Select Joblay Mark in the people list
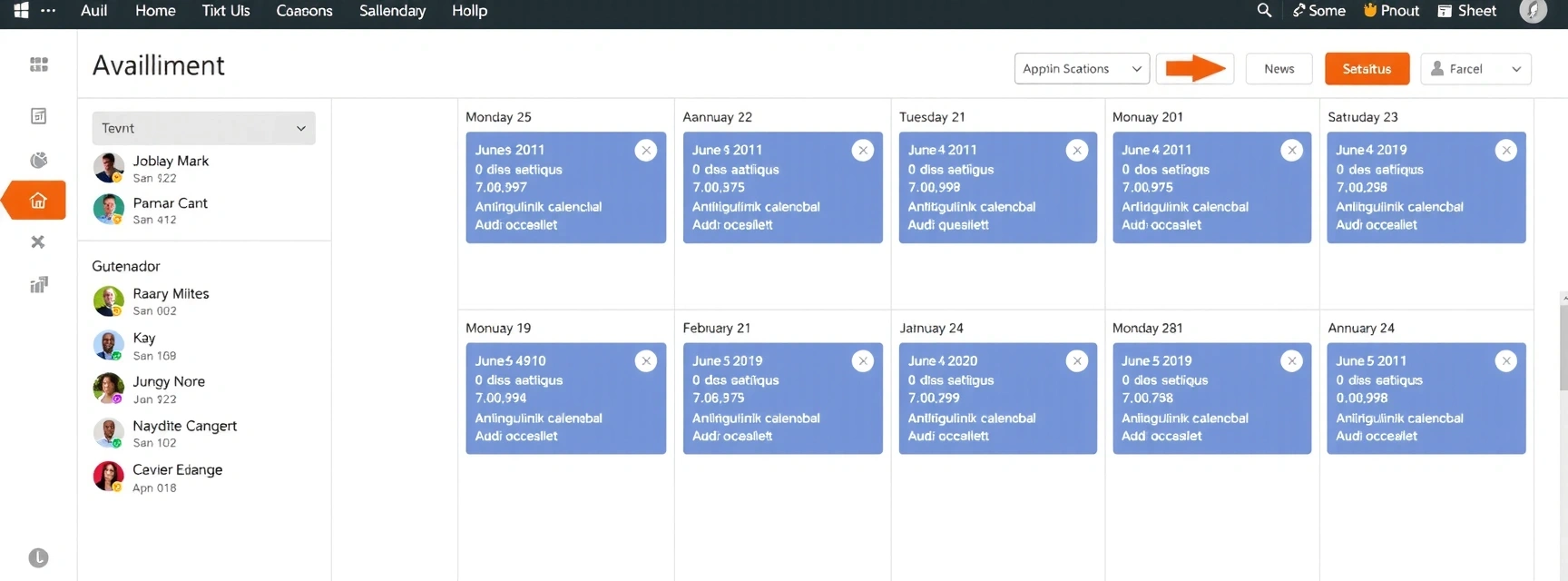 pyautogui.click(x=171, y=168)
